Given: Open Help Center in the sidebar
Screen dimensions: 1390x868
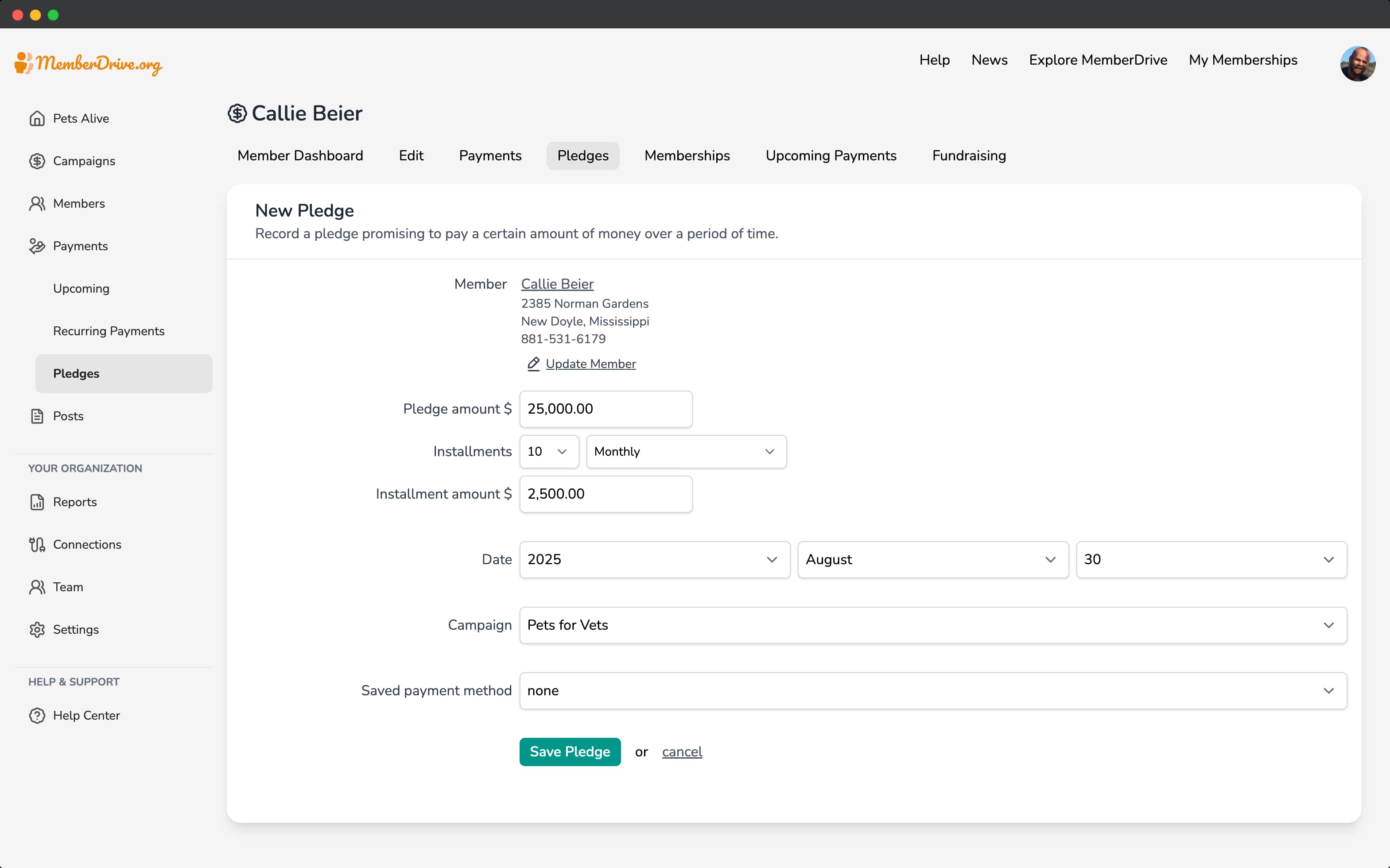Looking at the screenshot, I should tap(86, 715).
